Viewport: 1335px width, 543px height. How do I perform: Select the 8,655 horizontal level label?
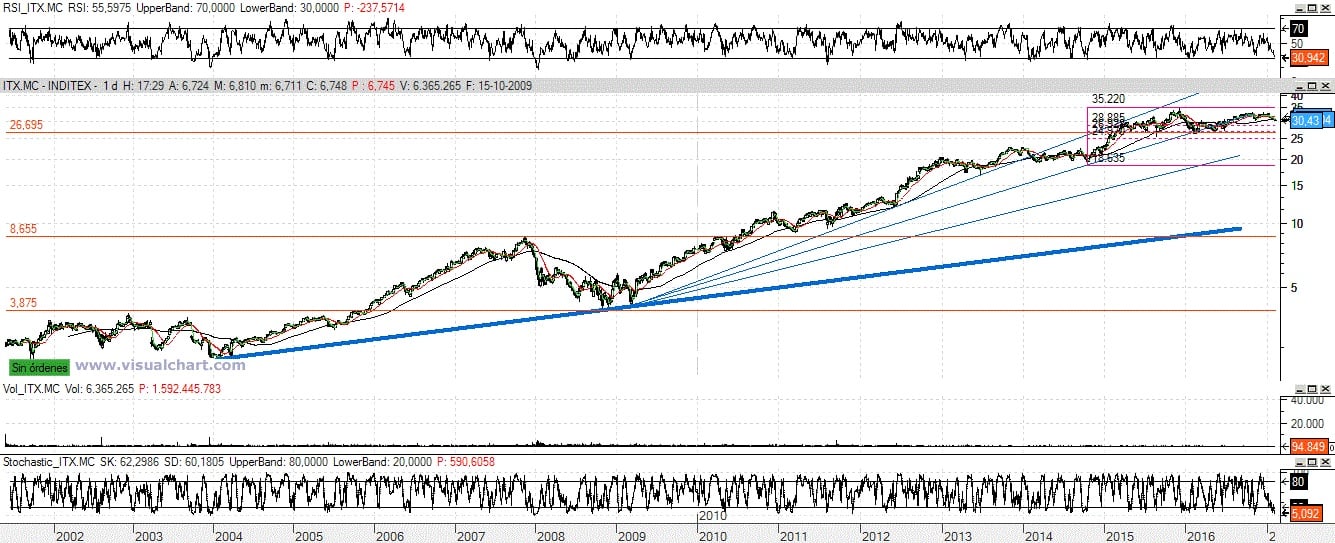tap(22, 229)
